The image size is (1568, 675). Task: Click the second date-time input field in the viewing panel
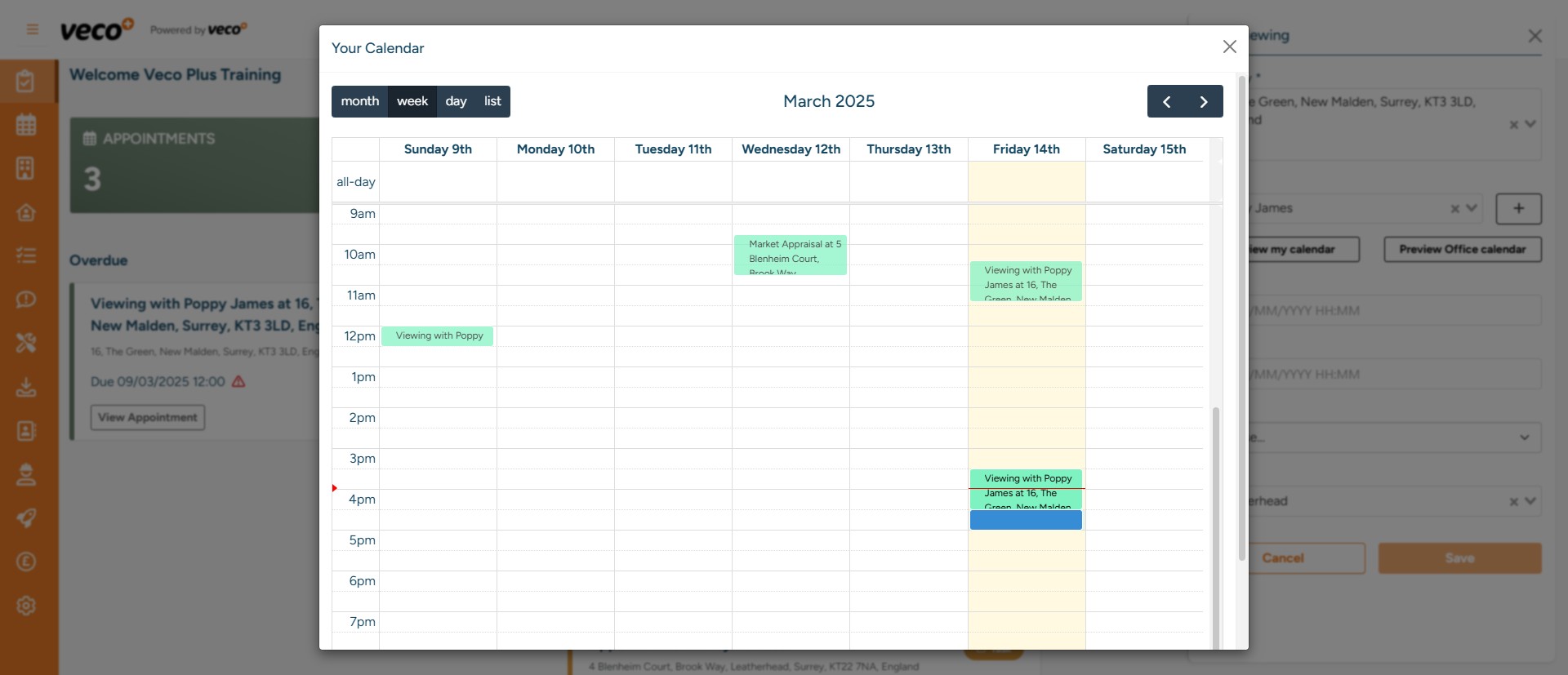[x=1395, y=375]
